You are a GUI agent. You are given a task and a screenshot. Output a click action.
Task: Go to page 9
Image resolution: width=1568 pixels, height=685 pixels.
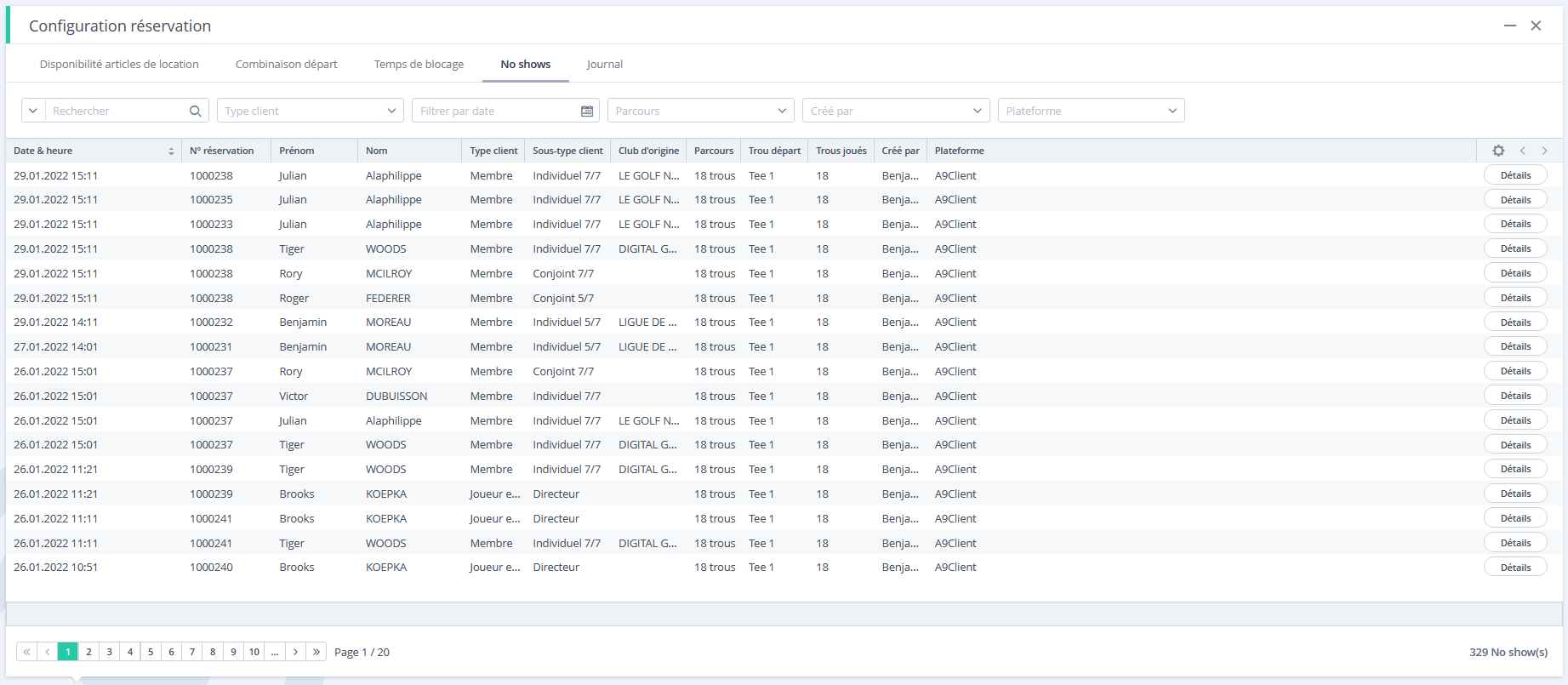coord(233,652)
